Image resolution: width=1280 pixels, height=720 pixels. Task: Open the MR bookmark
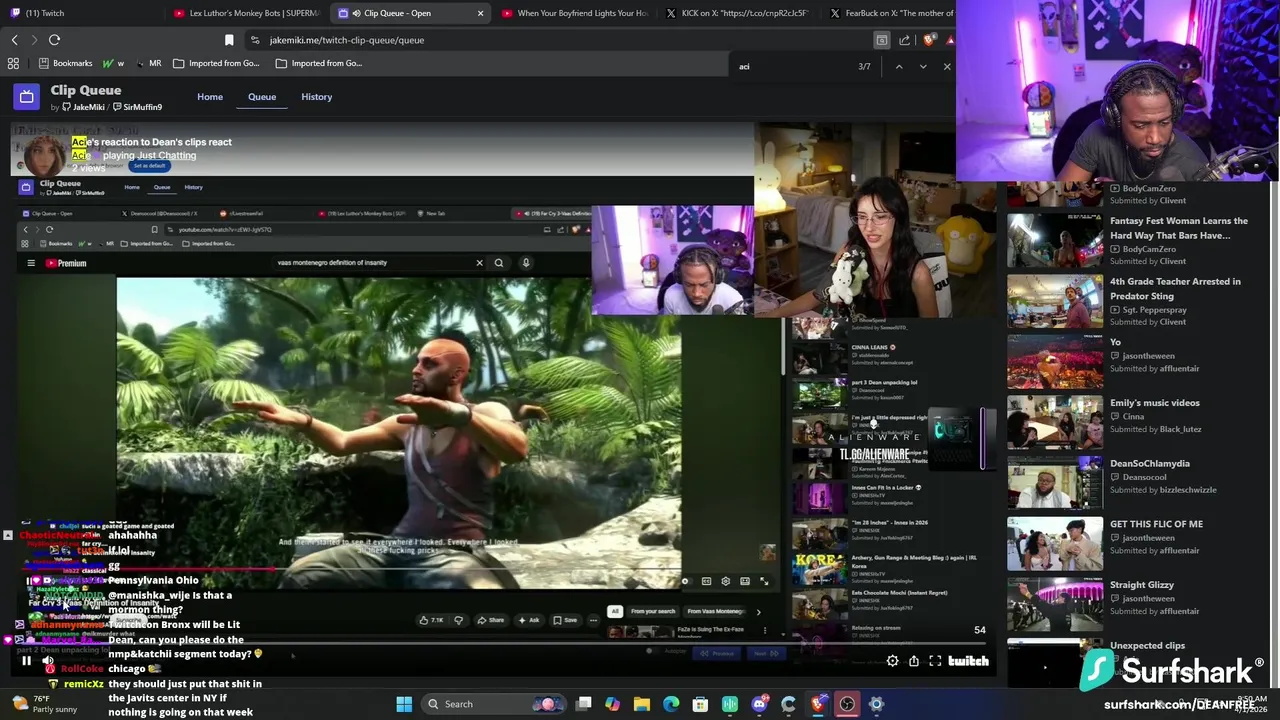point(148,63)
